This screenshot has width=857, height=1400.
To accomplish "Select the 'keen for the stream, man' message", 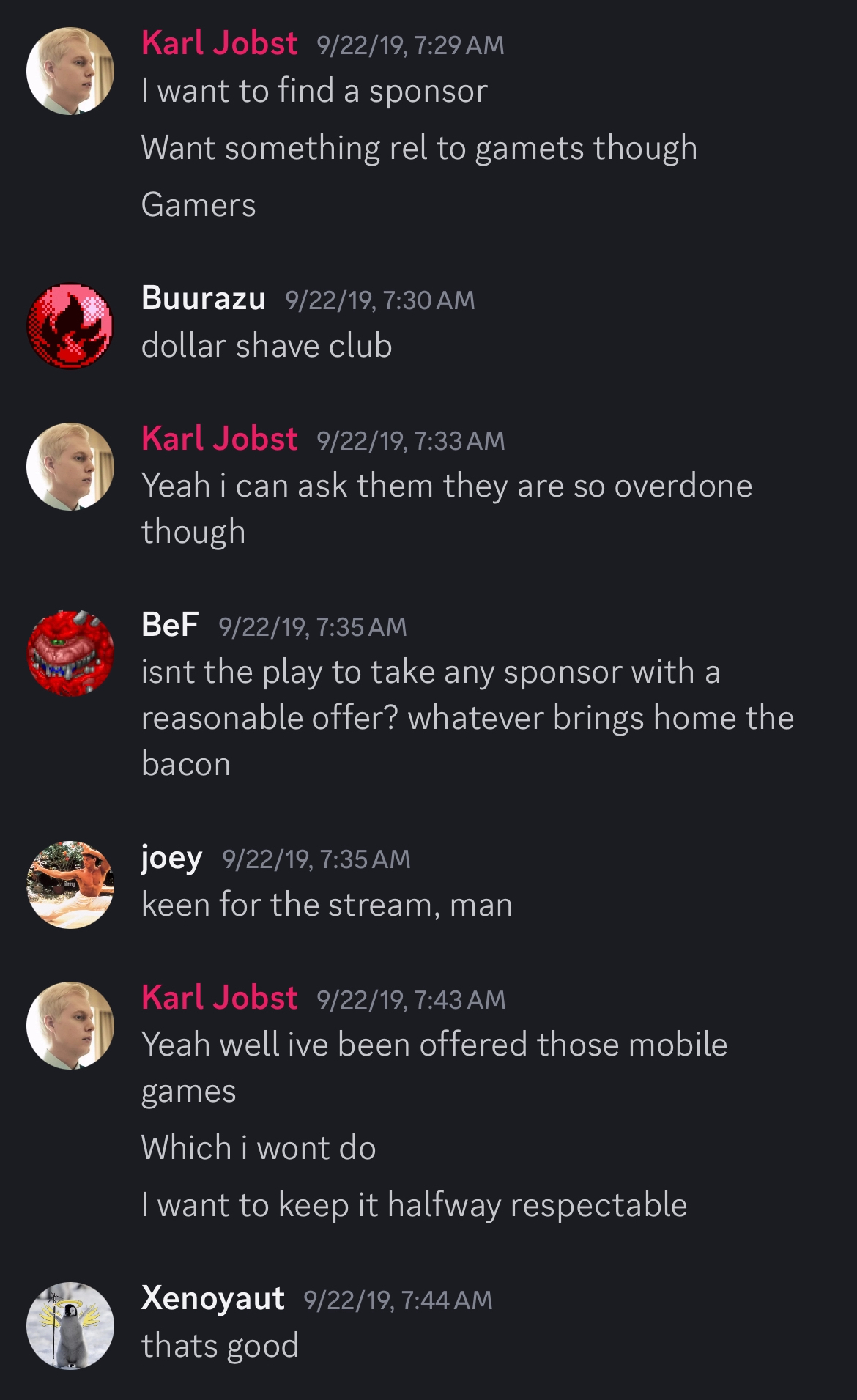I will [327, 905].
